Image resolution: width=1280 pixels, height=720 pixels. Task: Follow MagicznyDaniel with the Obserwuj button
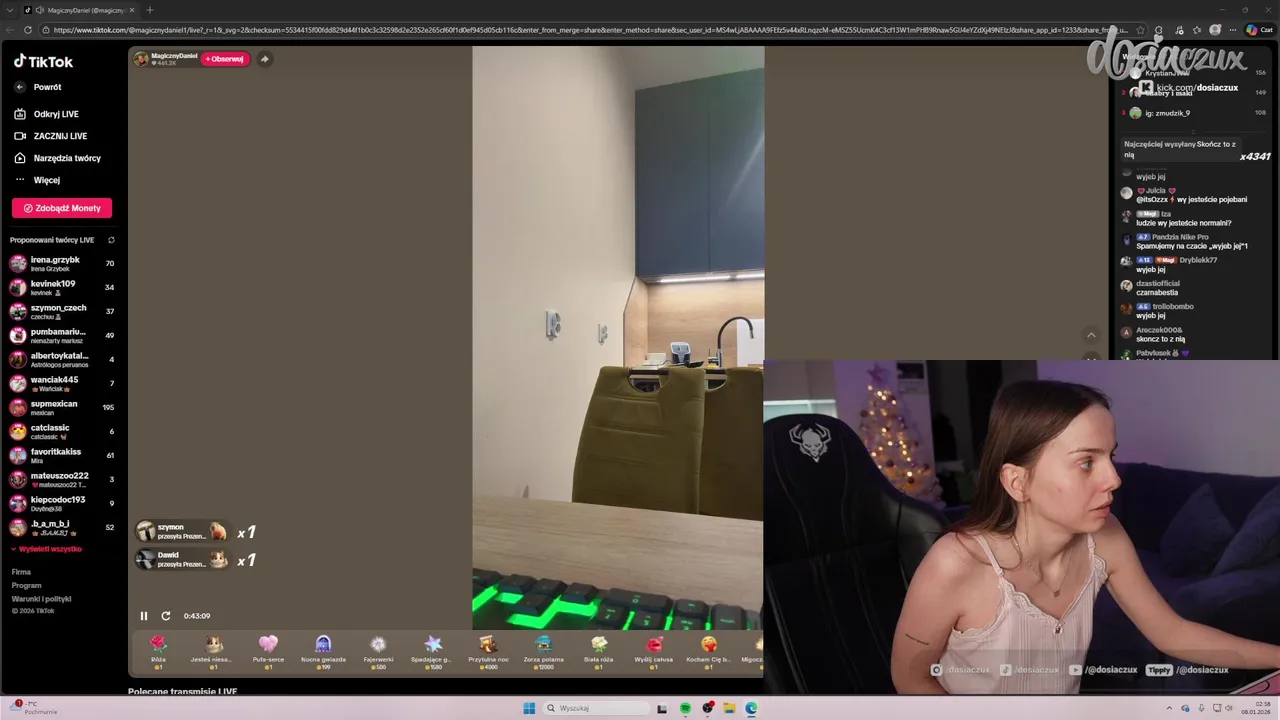[x=224, y=59]
